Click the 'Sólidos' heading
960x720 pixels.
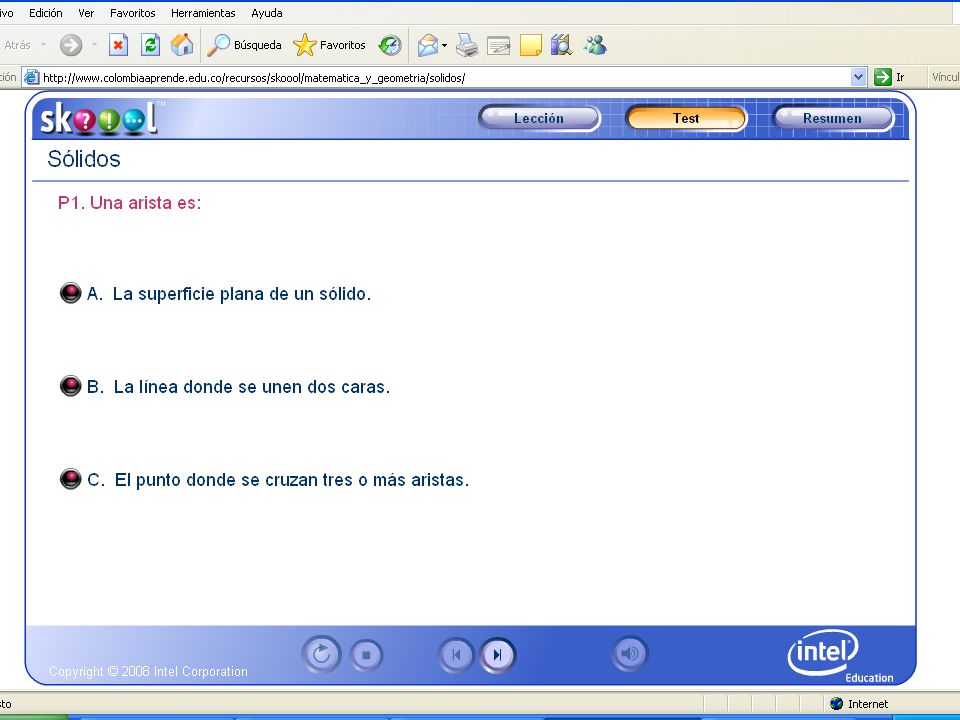point(84,159)
